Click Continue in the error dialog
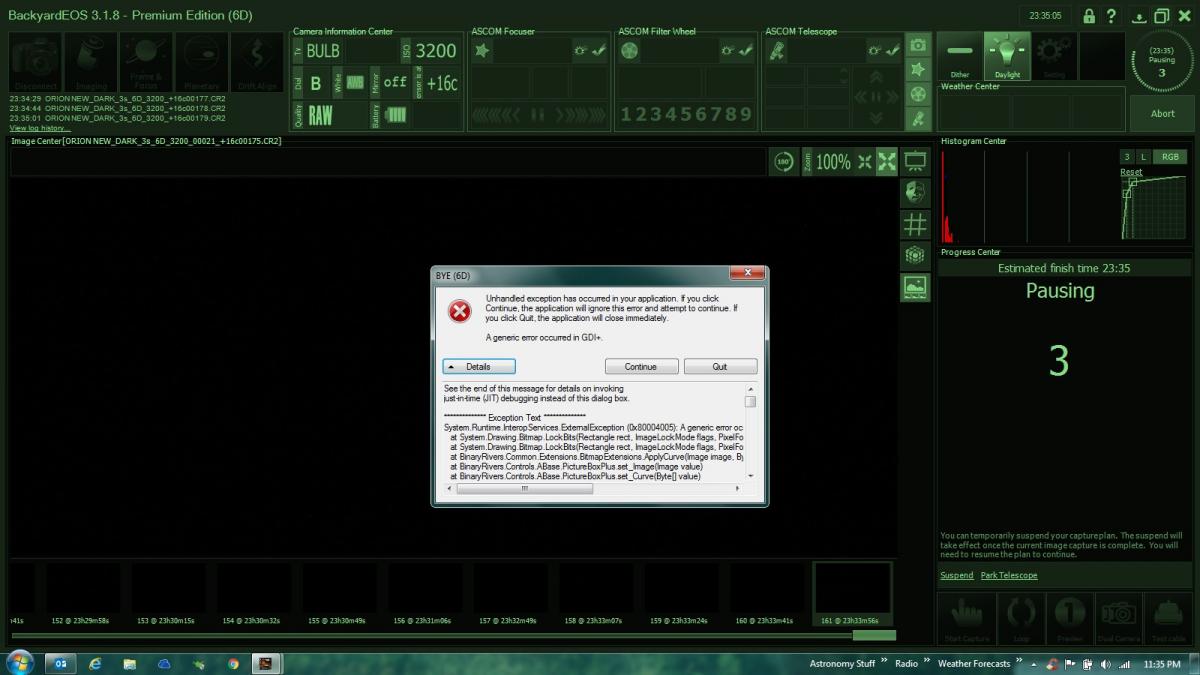The width and height of the screenshot is (1200, 675). [x=641, y=367]
